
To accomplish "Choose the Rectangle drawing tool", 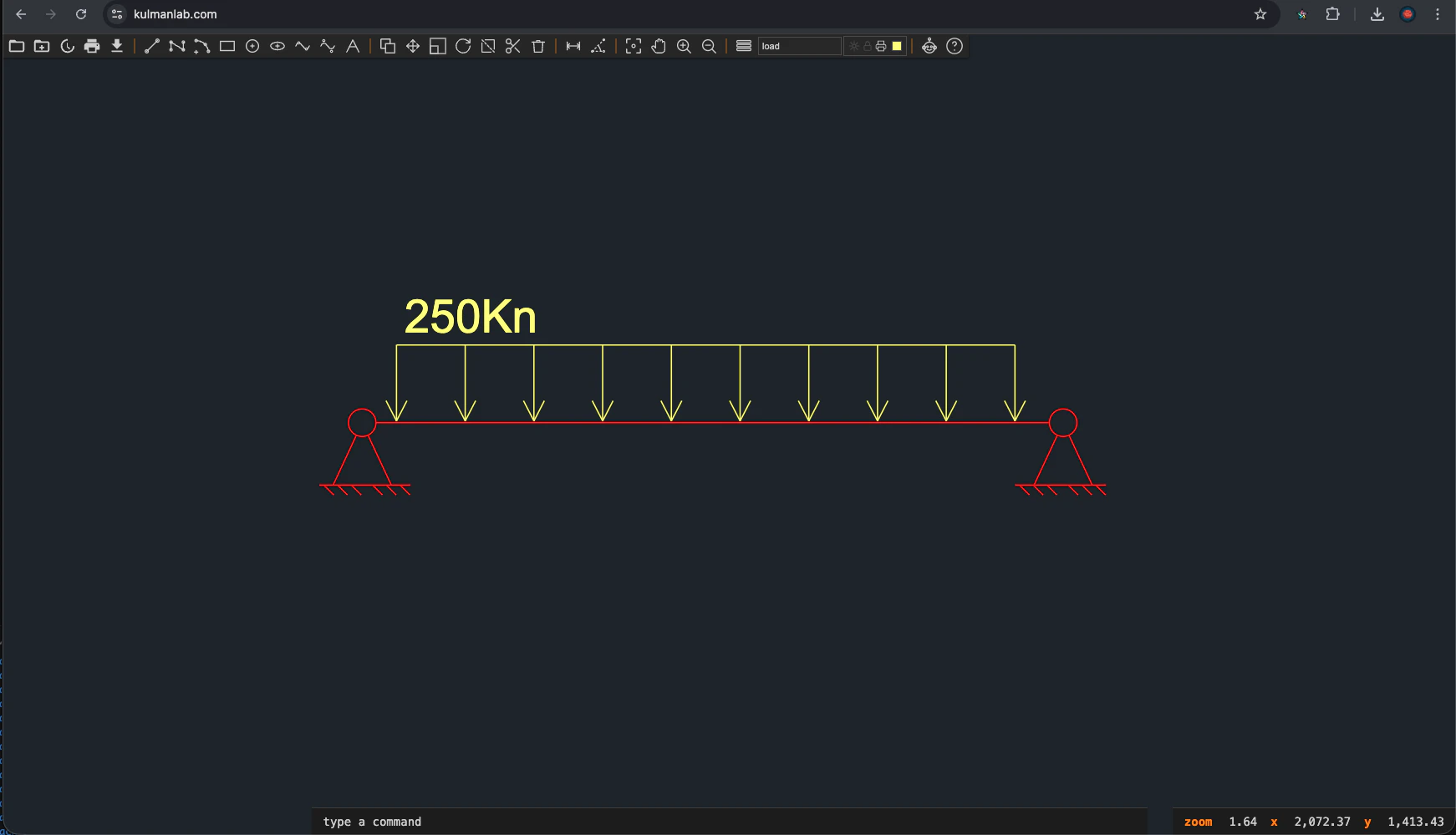I will 227,46.
